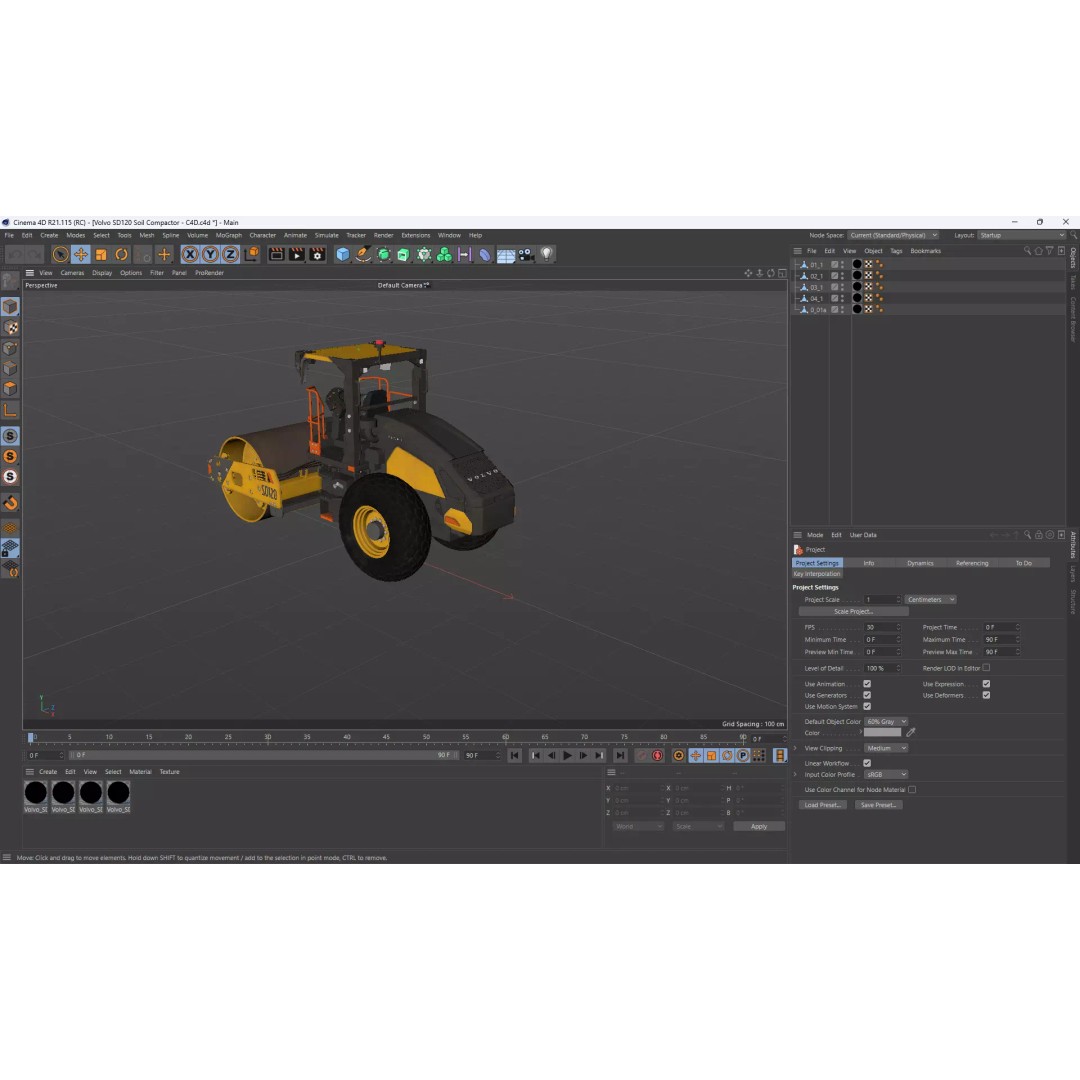Select the Spline Pen tool
Image resolution: width=1080 pixels, height=1080 pixels.
point(363,255)
